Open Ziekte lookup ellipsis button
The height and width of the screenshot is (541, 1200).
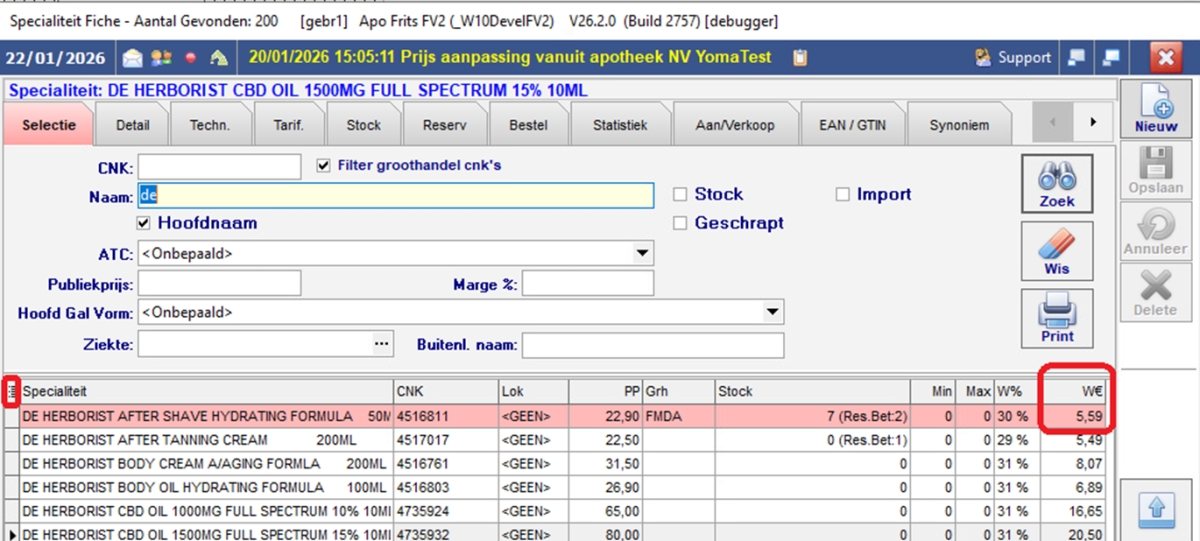380,344
